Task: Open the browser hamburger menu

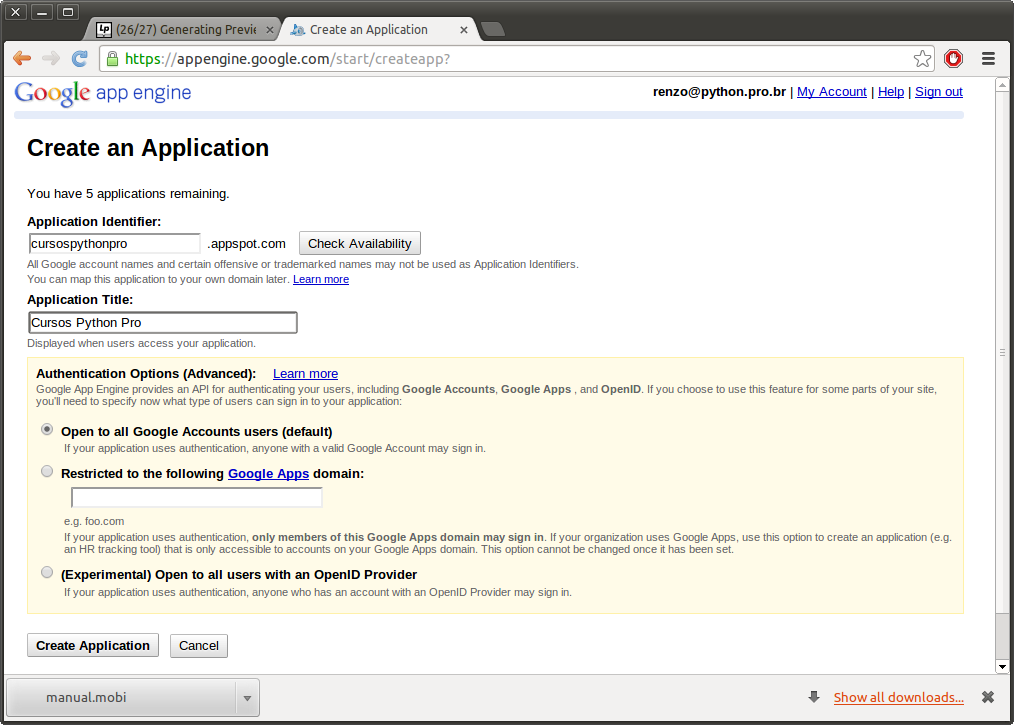Action: [x=988, y=58]
